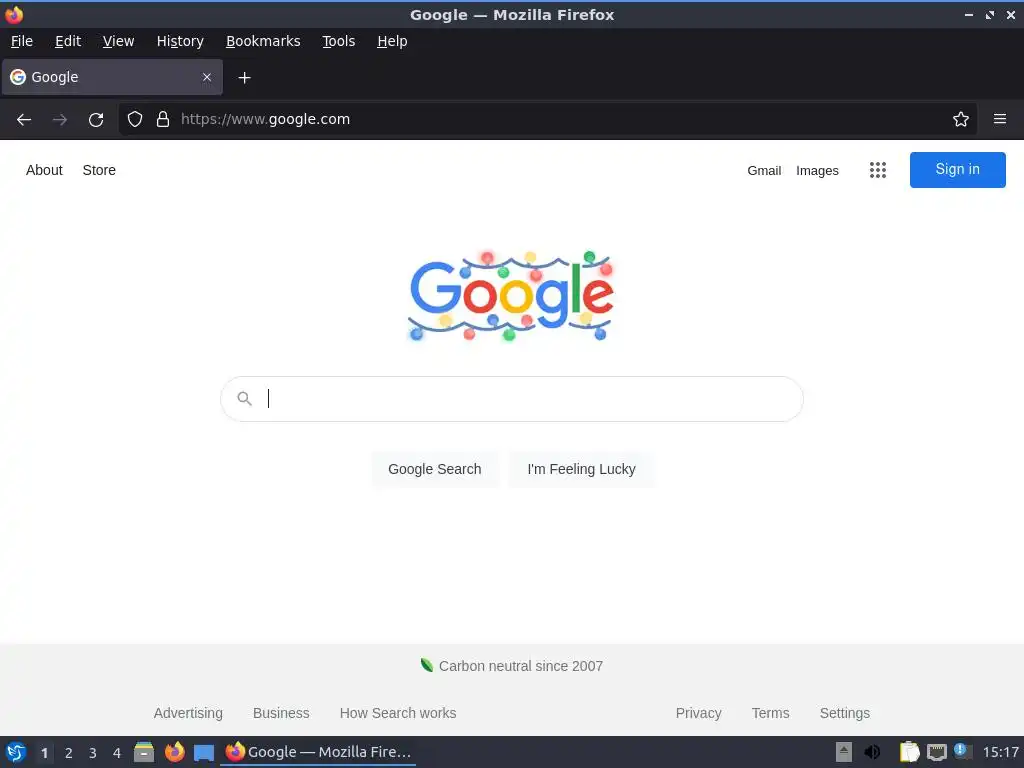Screen dimensions: 1024x768
Task: Click the magnifier icon in search box
Action: coord(244,398)
